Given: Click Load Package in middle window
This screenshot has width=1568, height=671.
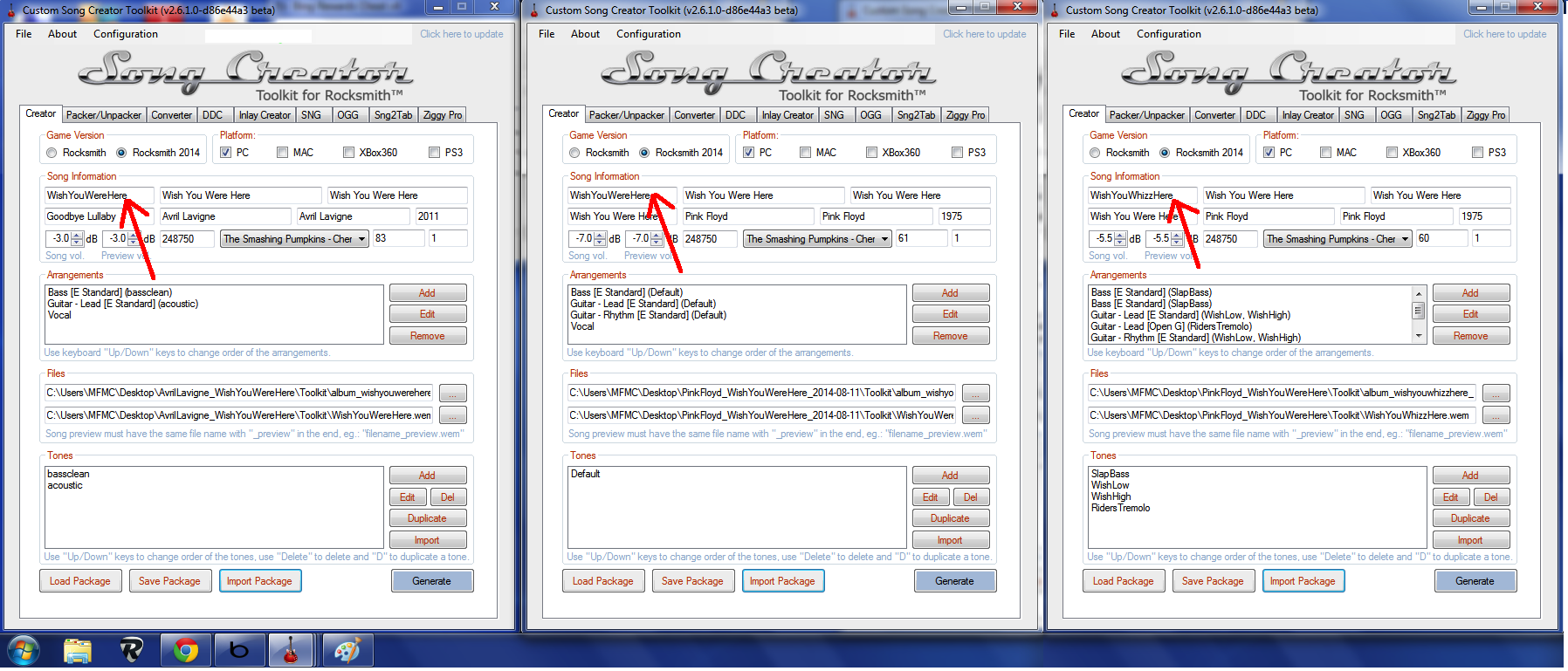Looking at the screenshot, I should coord(603,581).
